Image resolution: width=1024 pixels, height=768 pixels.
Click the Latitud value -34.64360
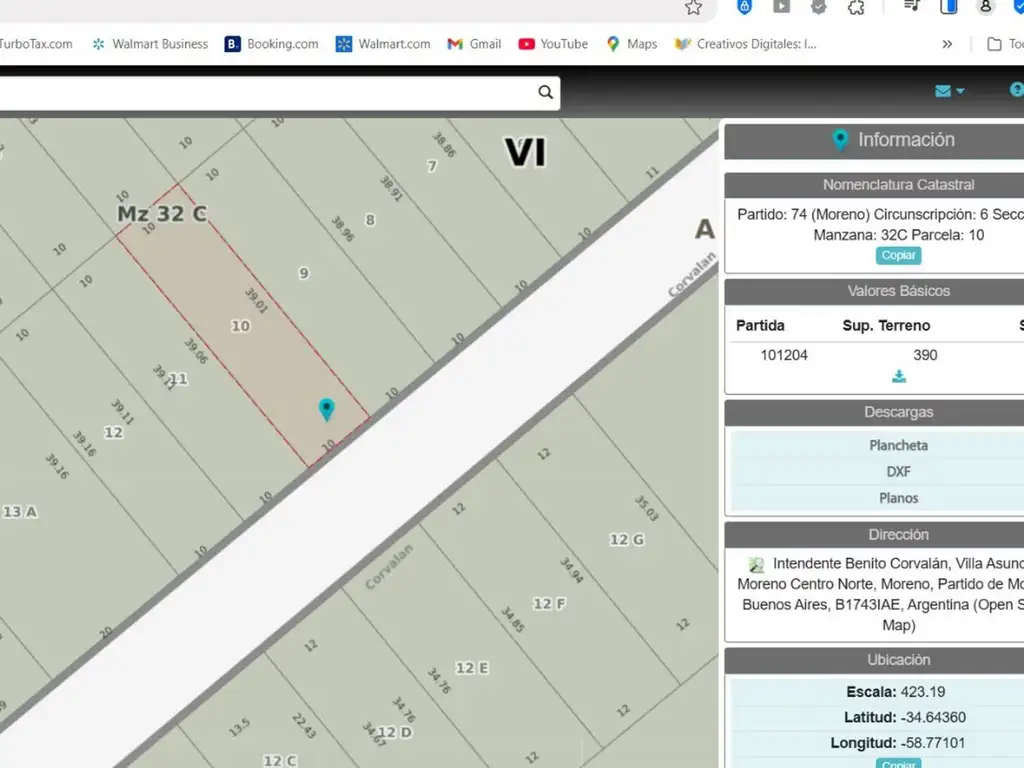click(933, 717)
